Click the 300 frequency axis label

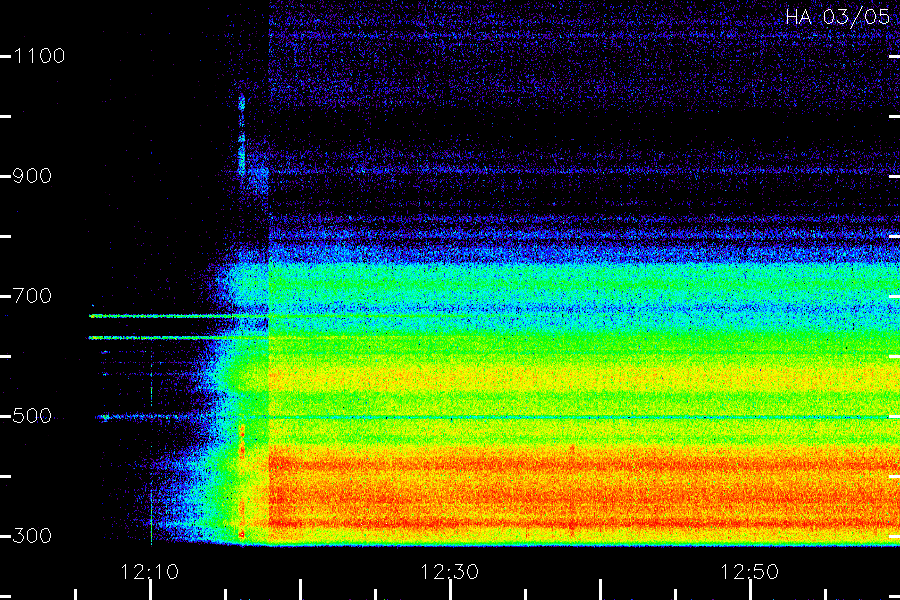(x=32, y=536)
